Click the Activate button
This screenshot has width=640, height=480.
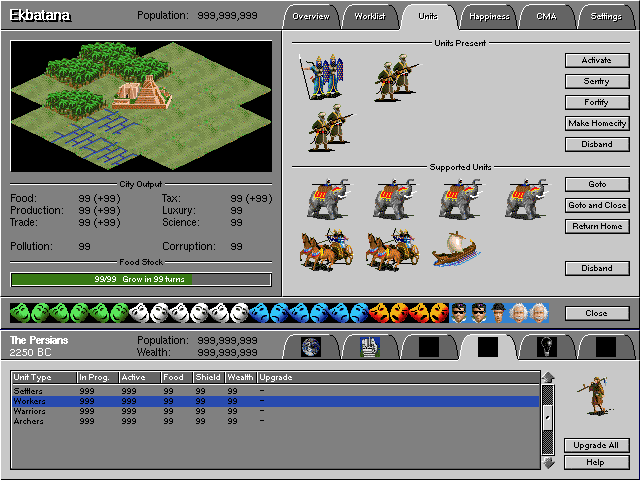click(597, 60)
